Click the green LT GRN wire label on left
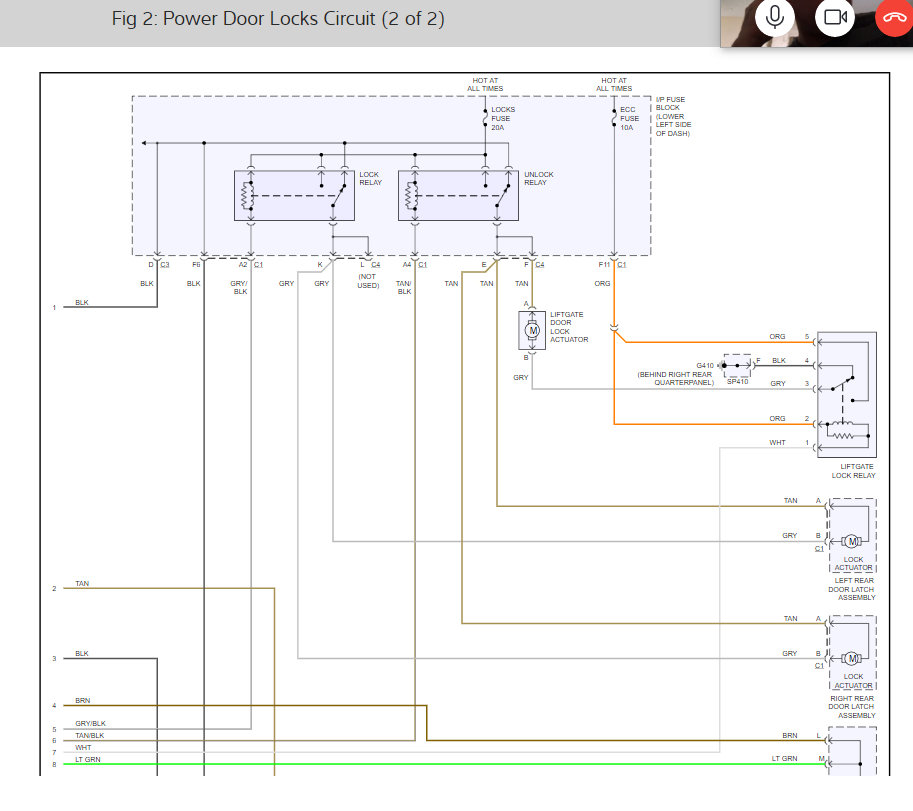913x811 pixels. pos(88,759)
